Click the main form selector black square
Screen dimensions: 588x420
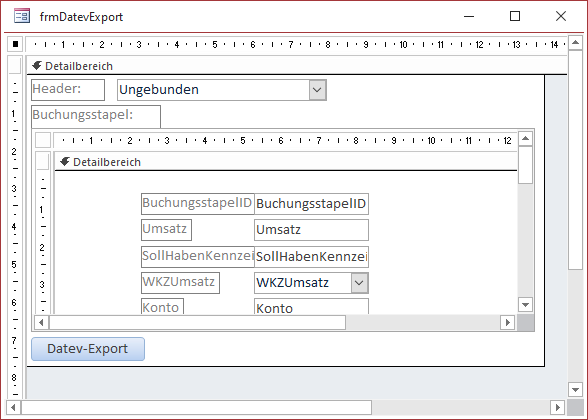tap(15, 44)
